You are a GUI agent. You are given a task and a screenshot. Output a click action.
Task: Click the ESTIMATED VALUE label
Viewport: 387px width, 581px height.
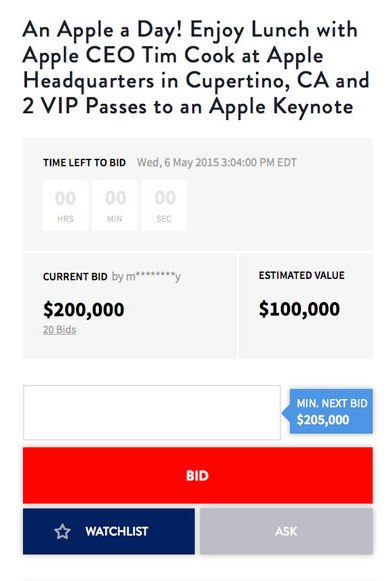(302, 275)
